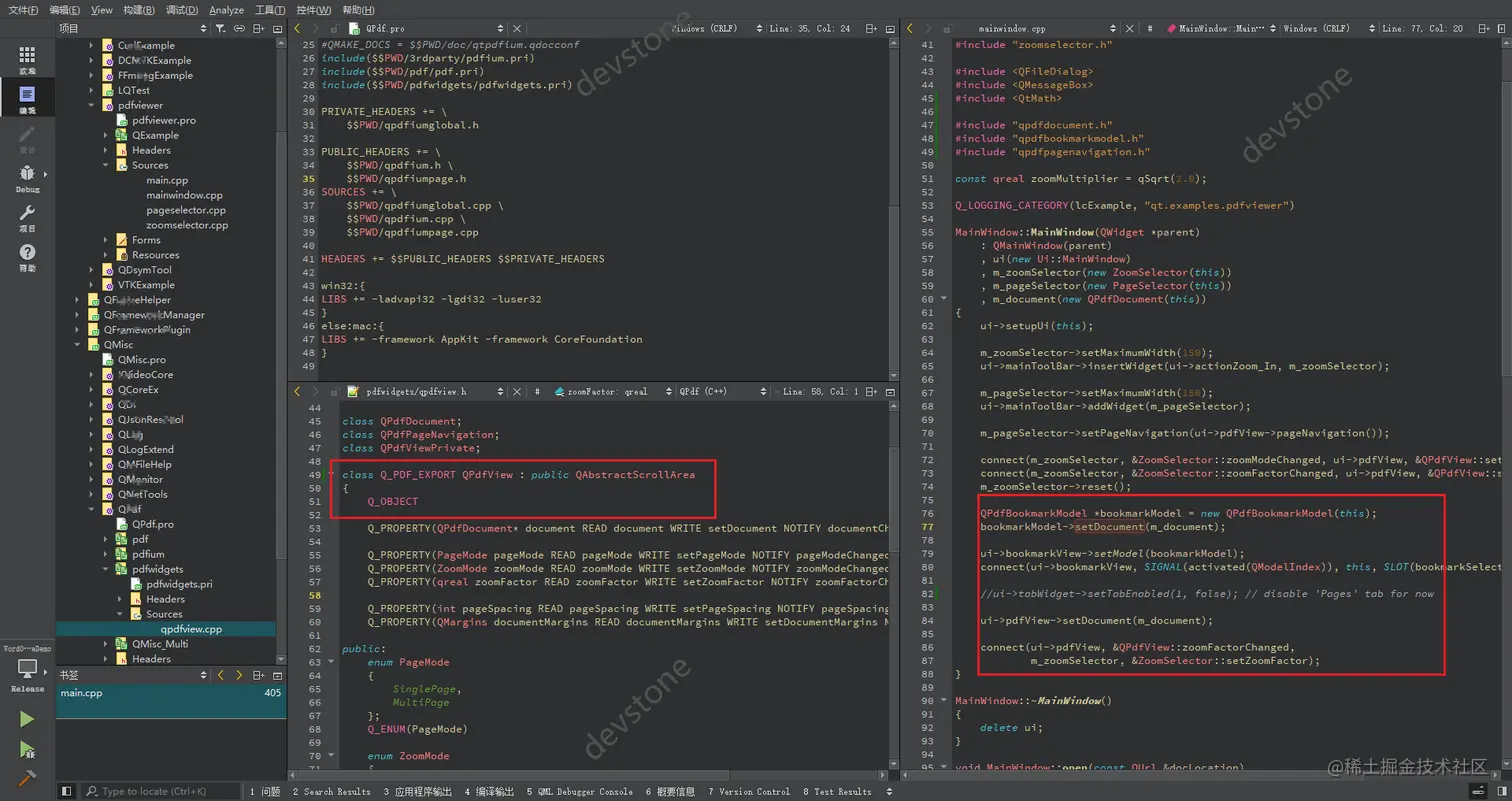The image size is (1512, 801).
Task: Open the View menu
Action: [x=102, y=9]
